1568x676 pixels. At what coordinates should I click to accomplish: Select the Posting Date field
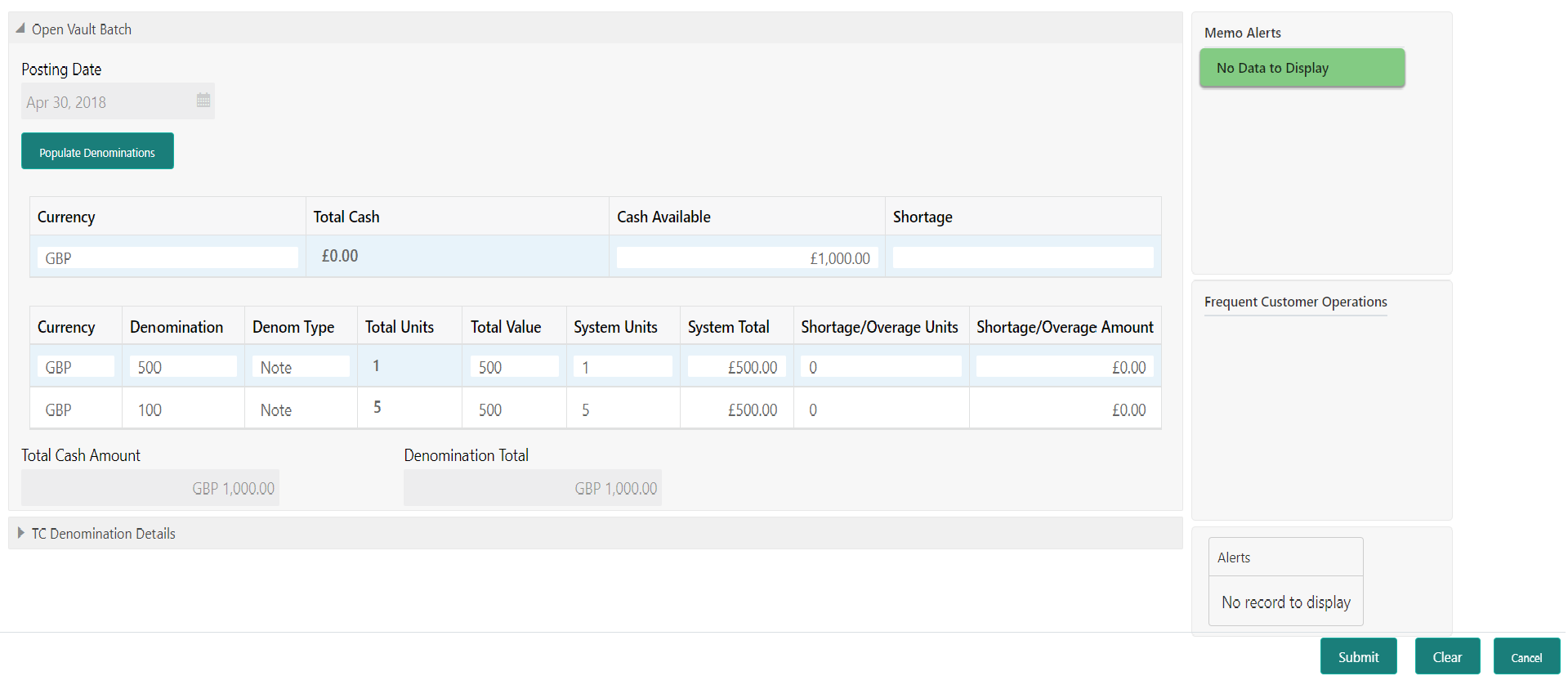[118, 101]
